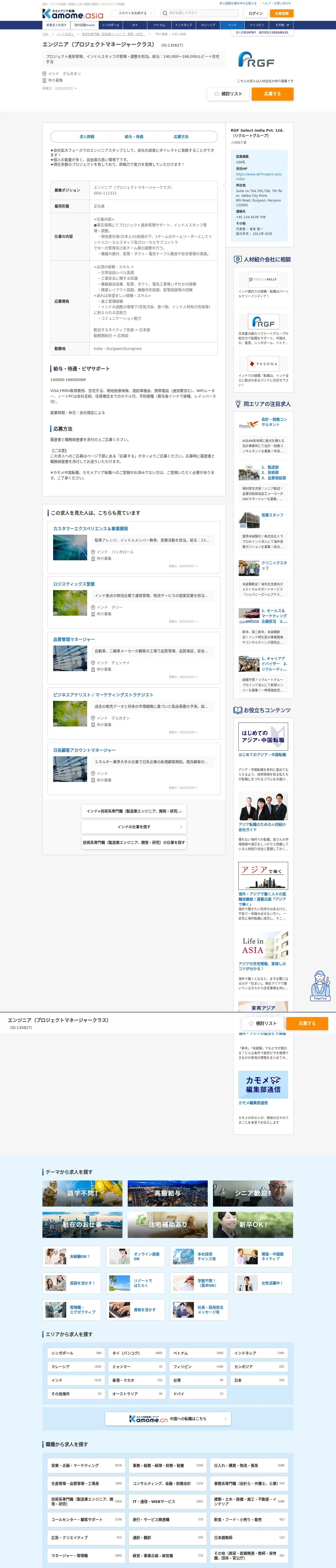Open the 新卒OK! theme tile
The height and width of the screenshot is (1568, 336).
pos(253,1225)
